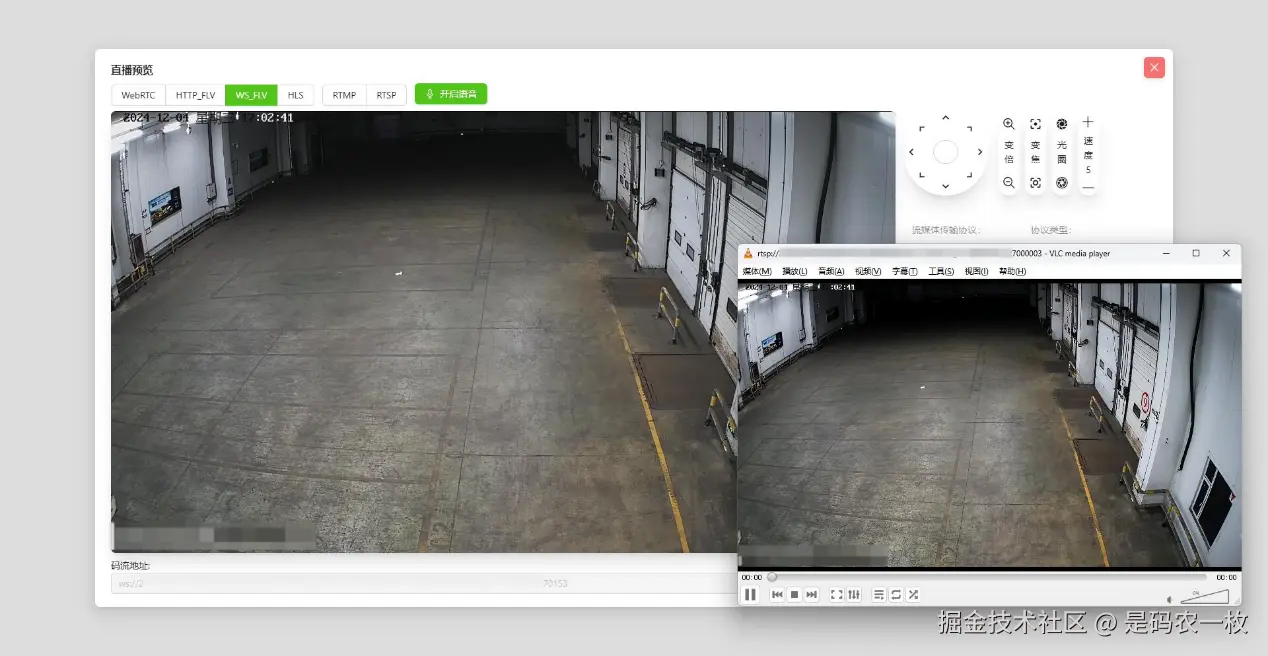Screen dimensions: 1268x656
Task: Stop playback in VLC
Action: (x=794, y=594)
